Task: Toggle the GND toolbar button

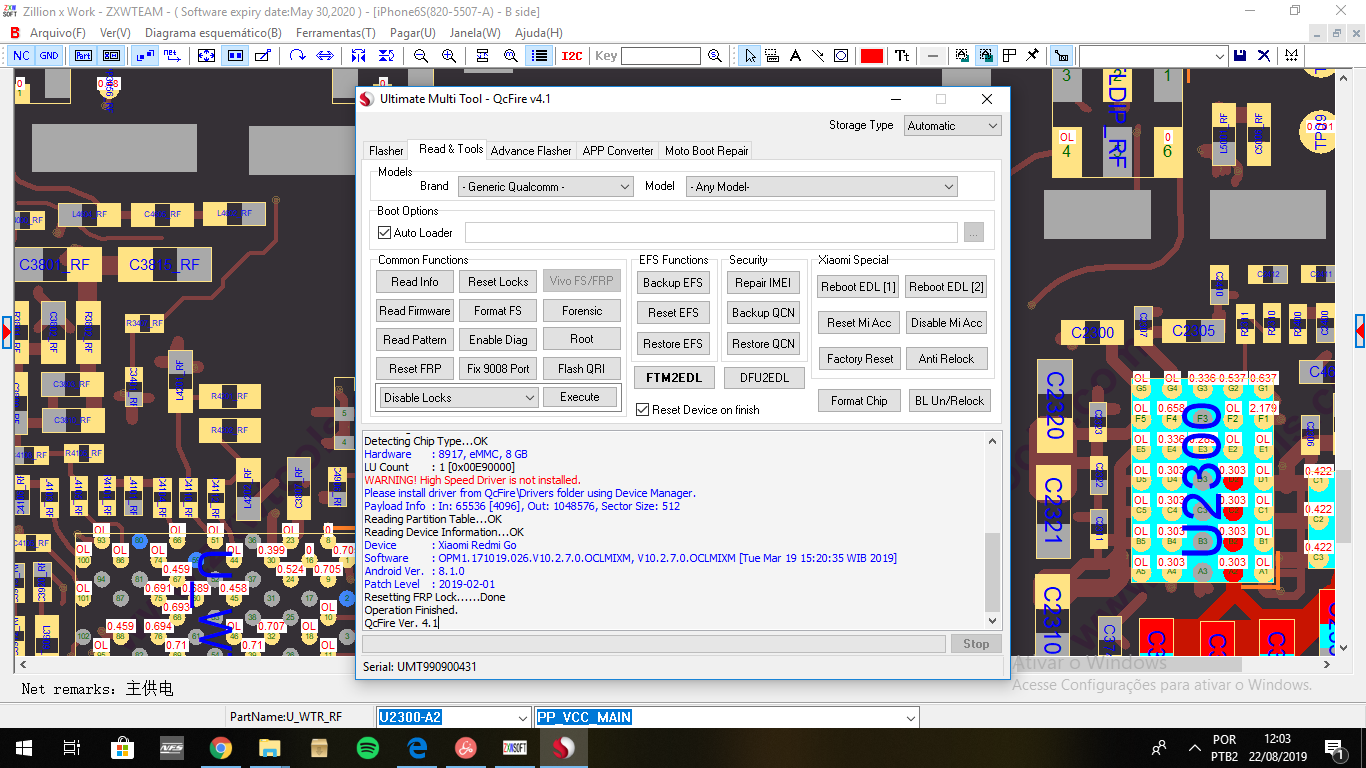Action: click(48, 56)
